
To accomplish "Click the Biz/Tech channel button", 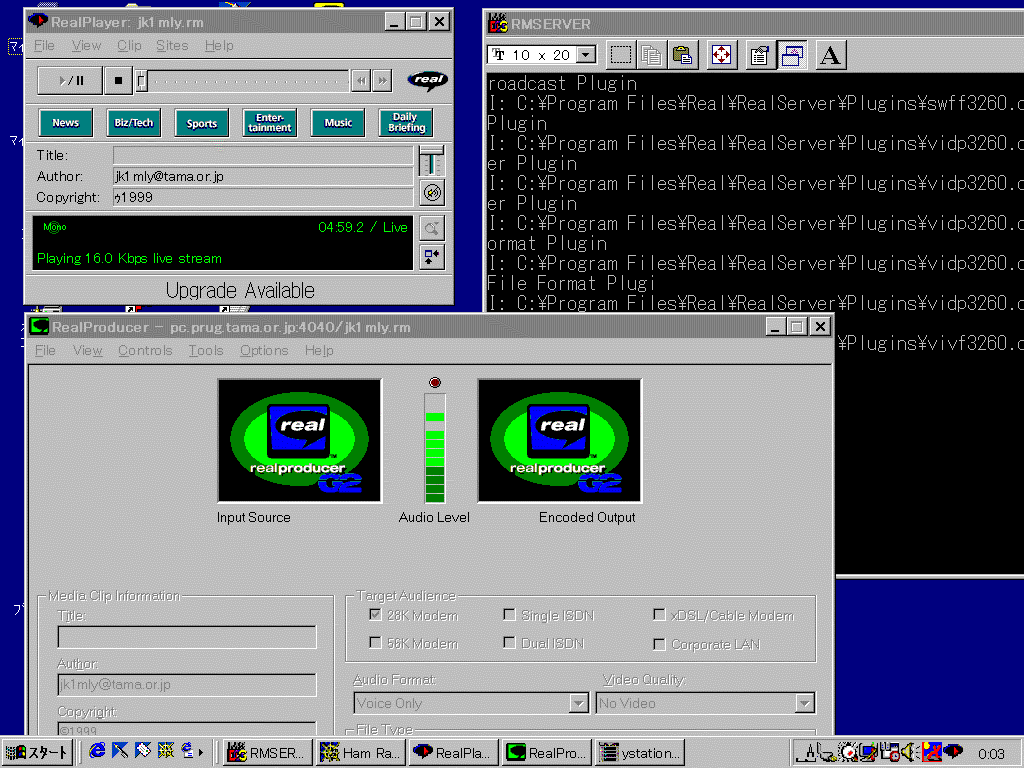I will (133, 123).
